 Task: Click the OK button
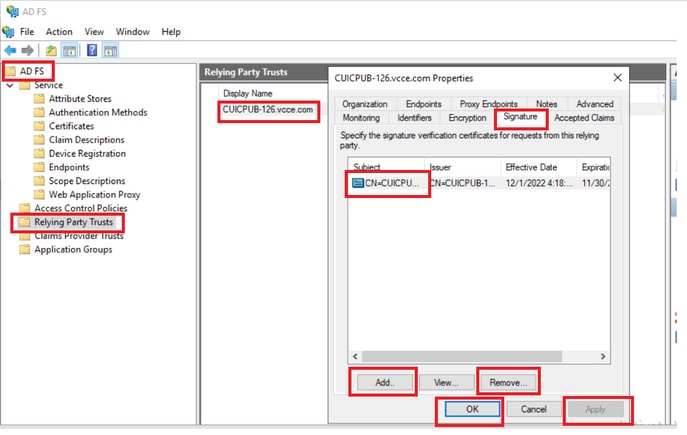472,409
